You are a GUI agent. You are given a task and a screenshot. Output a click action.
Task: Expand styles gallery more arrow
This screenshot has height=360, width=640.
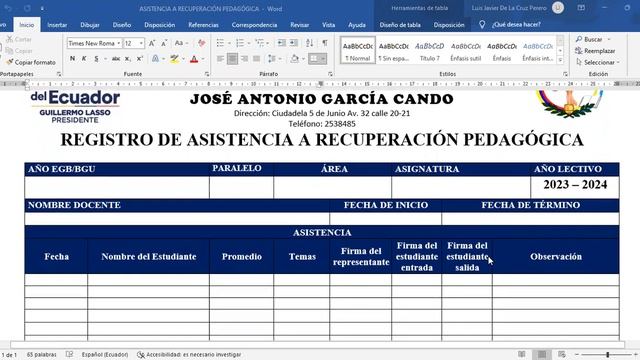click(560, 60)
